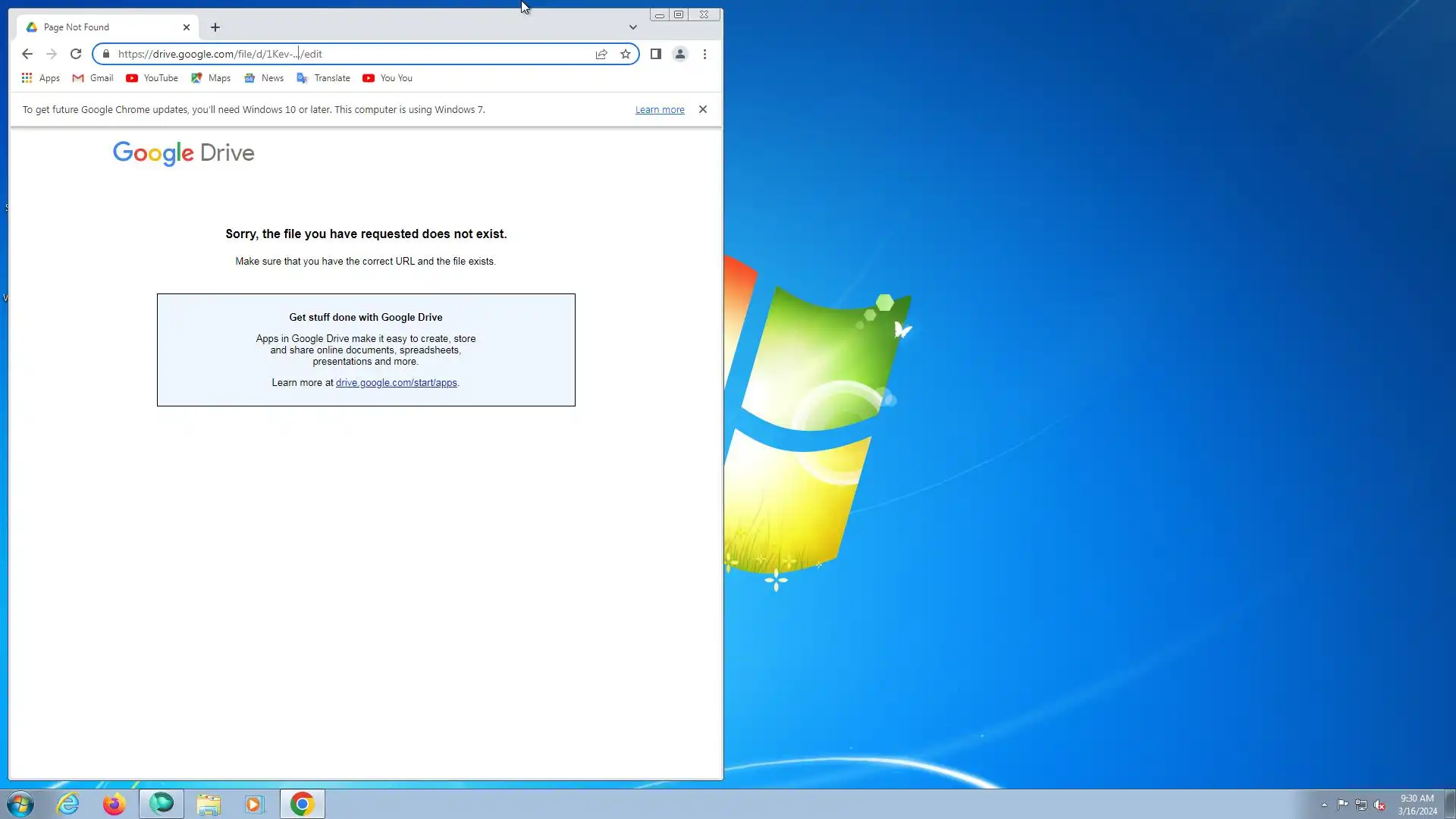
Task: Toggle the Chrome side panel
Action: (x=656, y=54)
